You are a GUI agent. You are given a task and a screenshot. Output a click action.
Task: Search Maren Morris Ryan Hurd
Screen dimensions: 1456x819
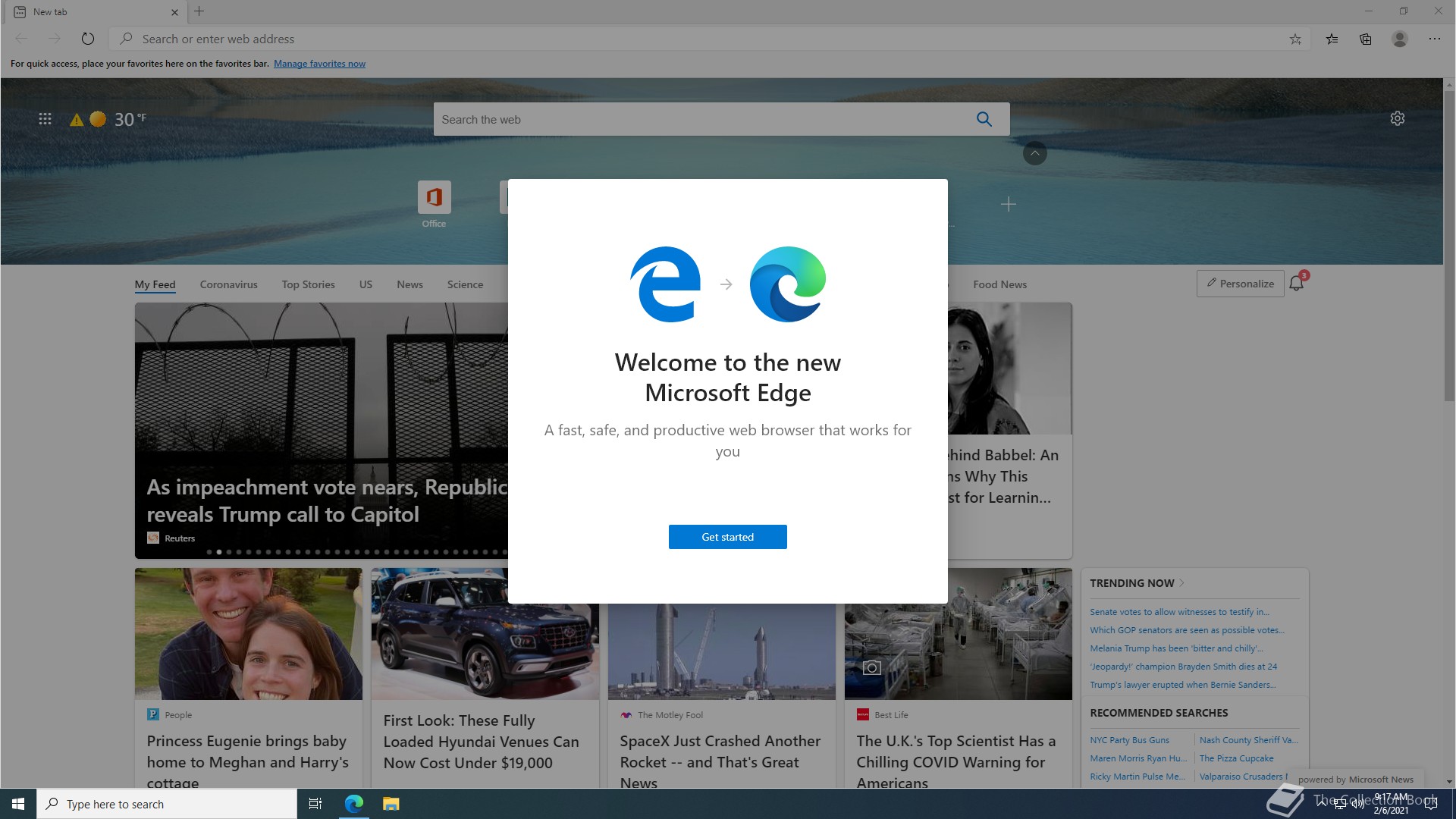tap(1138, 758)
